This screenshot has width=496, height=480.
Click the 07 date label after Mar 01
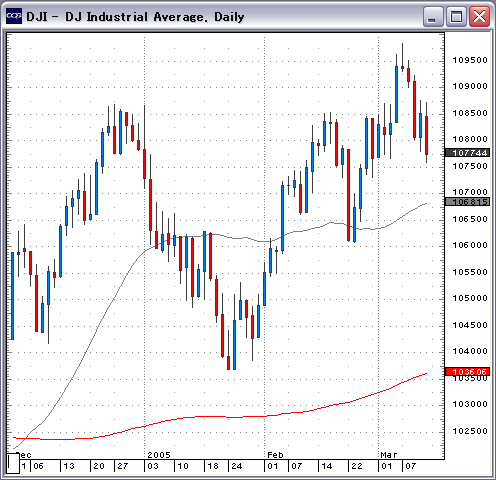411,466
